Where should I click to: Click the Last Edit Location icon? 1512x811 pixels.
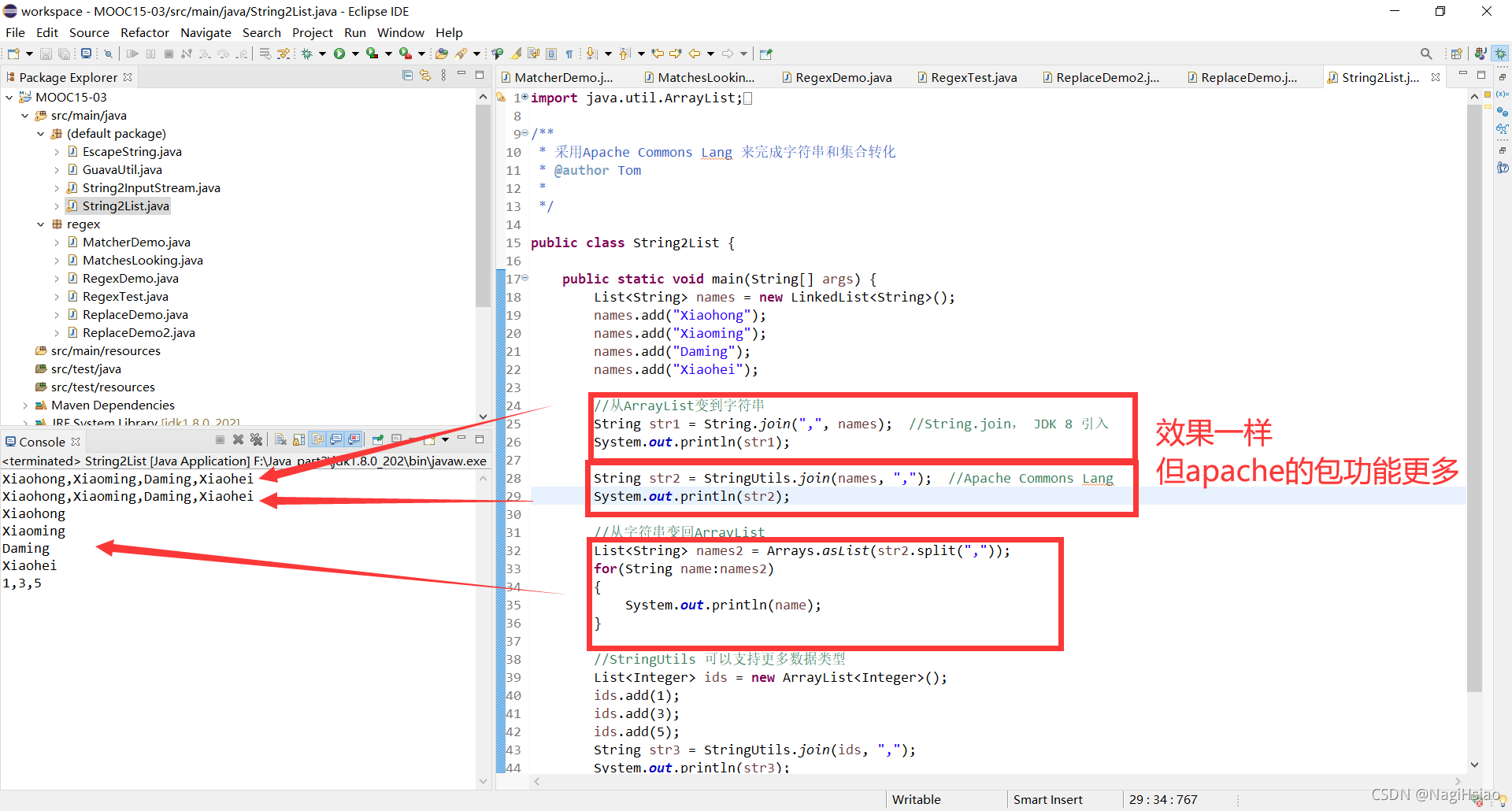[x=658, y=54]
